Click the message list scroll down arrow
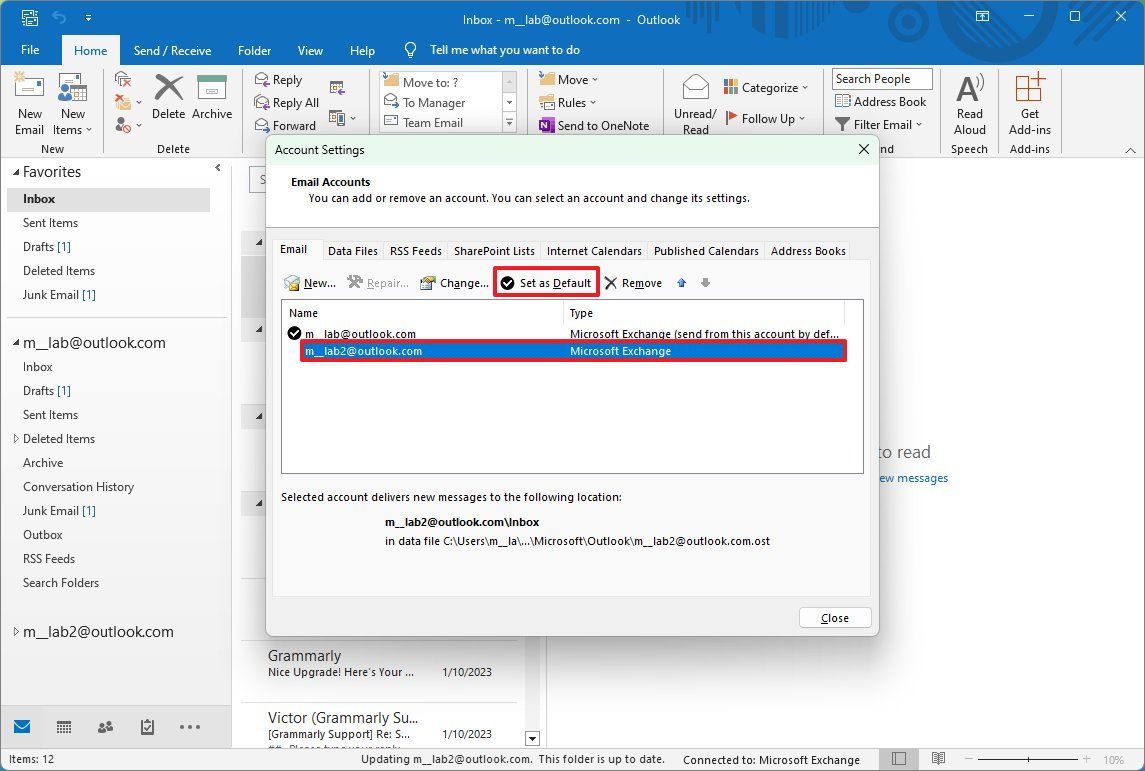The width and height of the screenshot is (1145, 771). [x=532, y=739]
